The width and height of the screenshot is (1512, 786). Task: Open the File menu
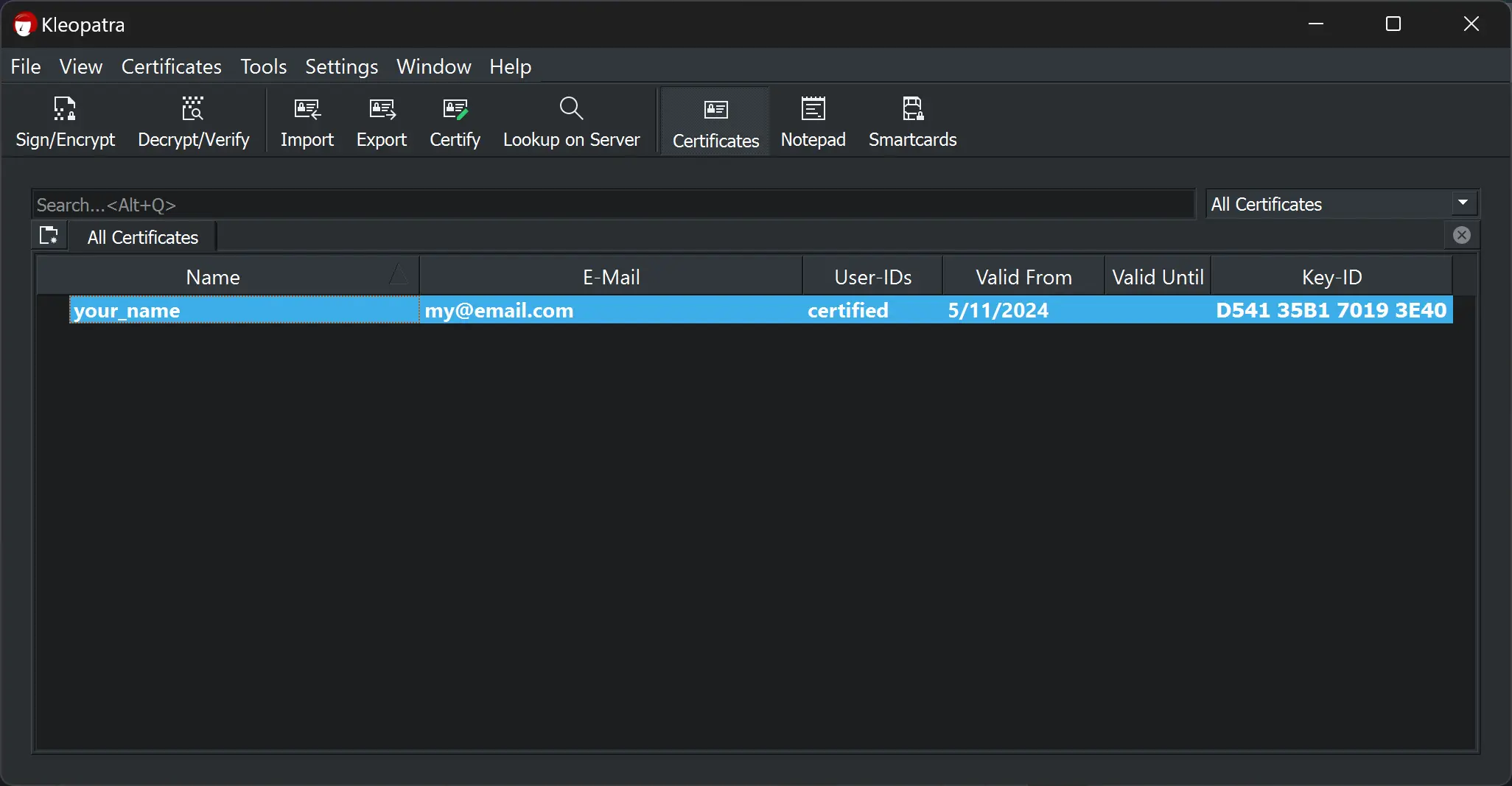tap(26, 66)
